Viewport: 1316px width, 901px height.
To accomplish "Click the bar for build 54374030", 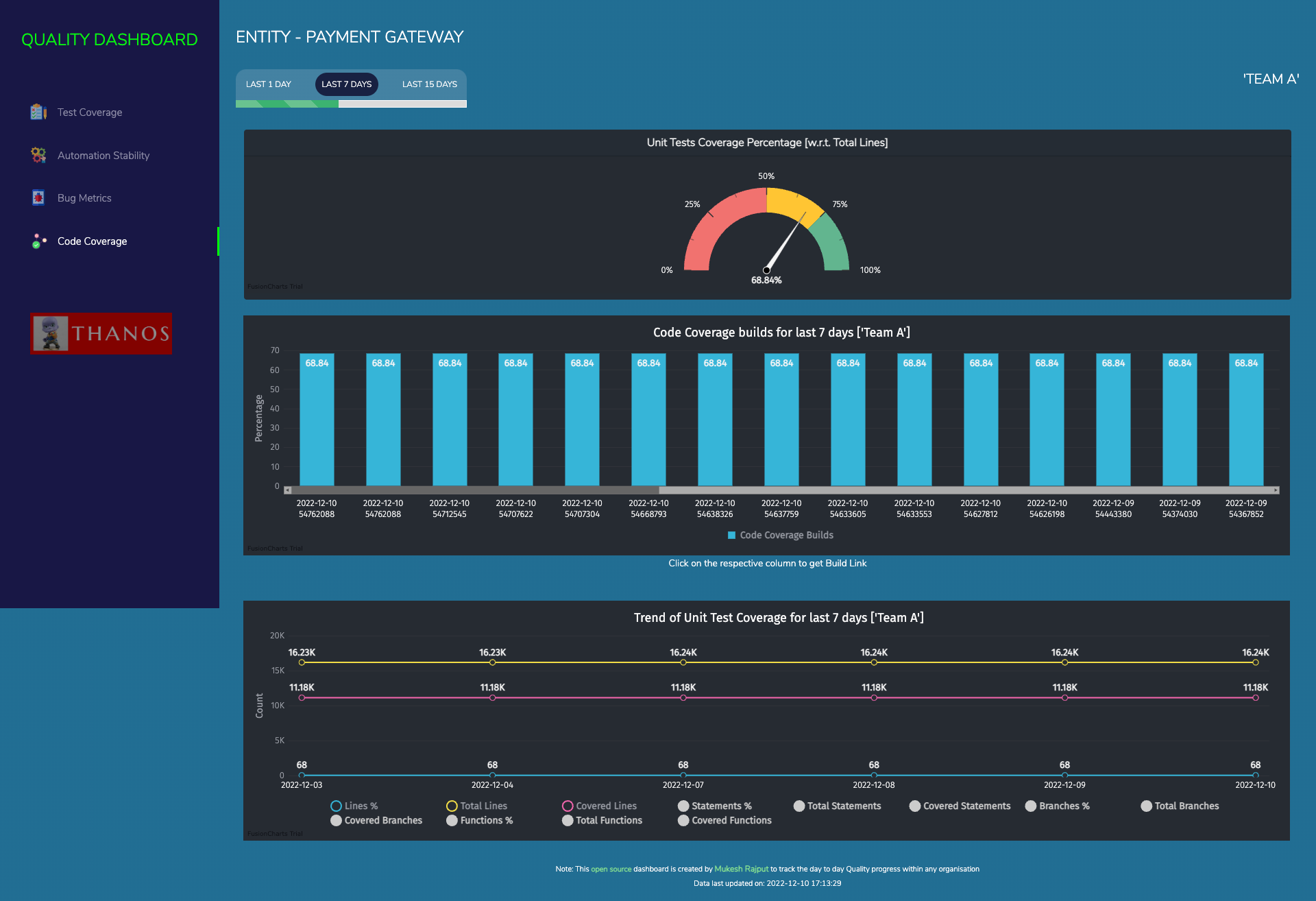I will click(x=1180, y=420).
